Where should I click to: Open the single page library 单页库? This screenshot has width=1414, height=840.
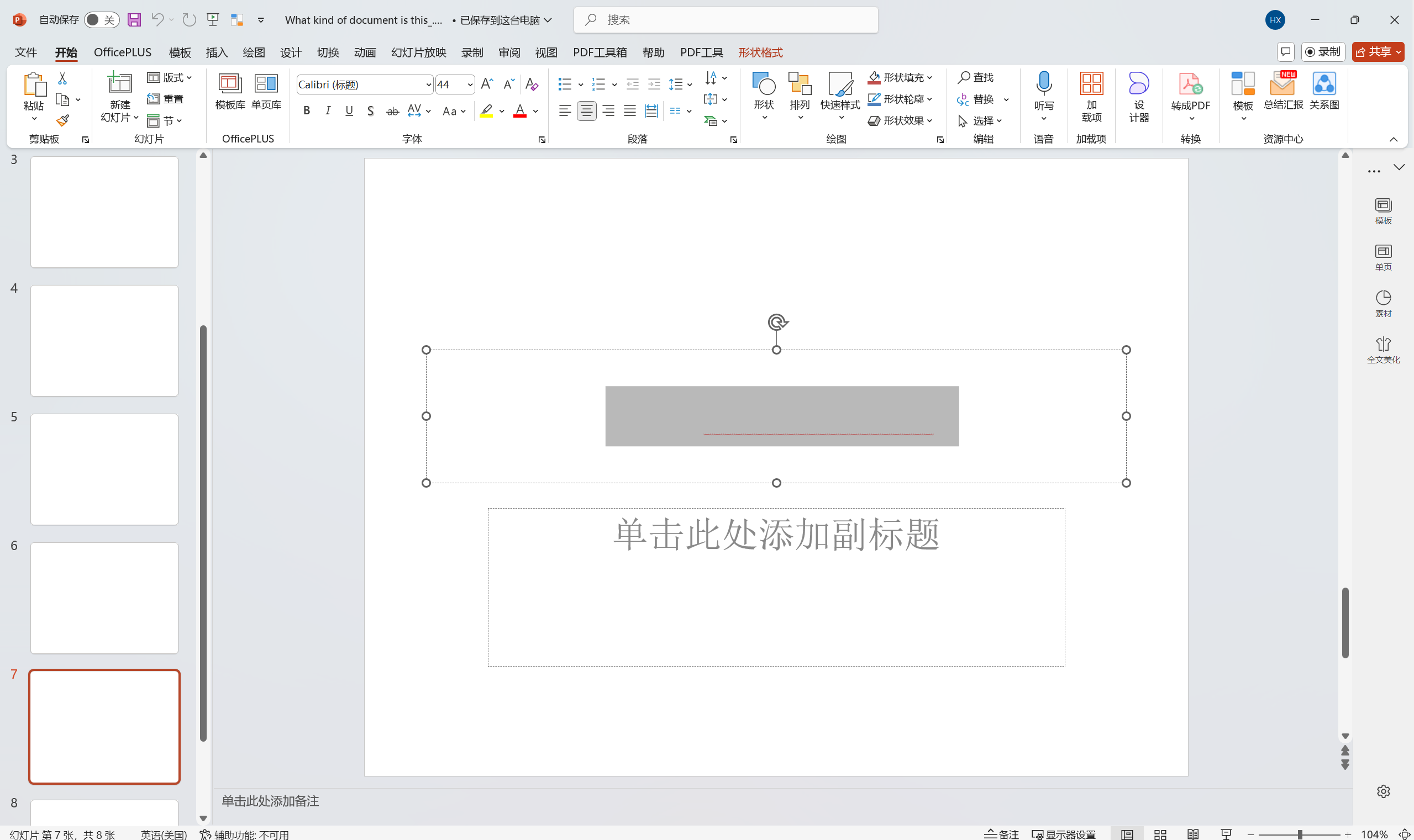tap(266, 92)
